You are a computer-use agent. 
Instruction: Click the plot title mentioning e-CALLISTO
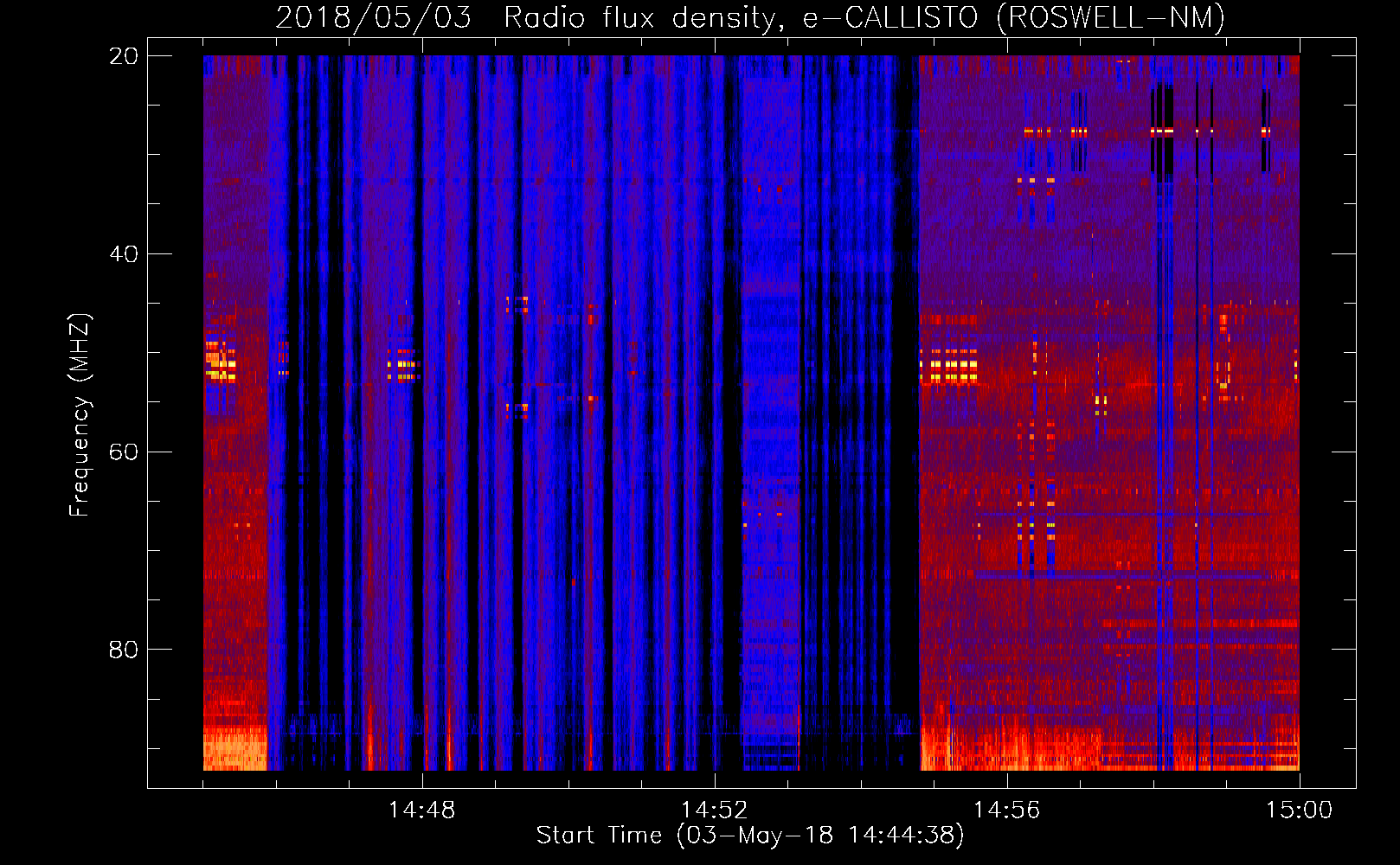tap(750, 17)
